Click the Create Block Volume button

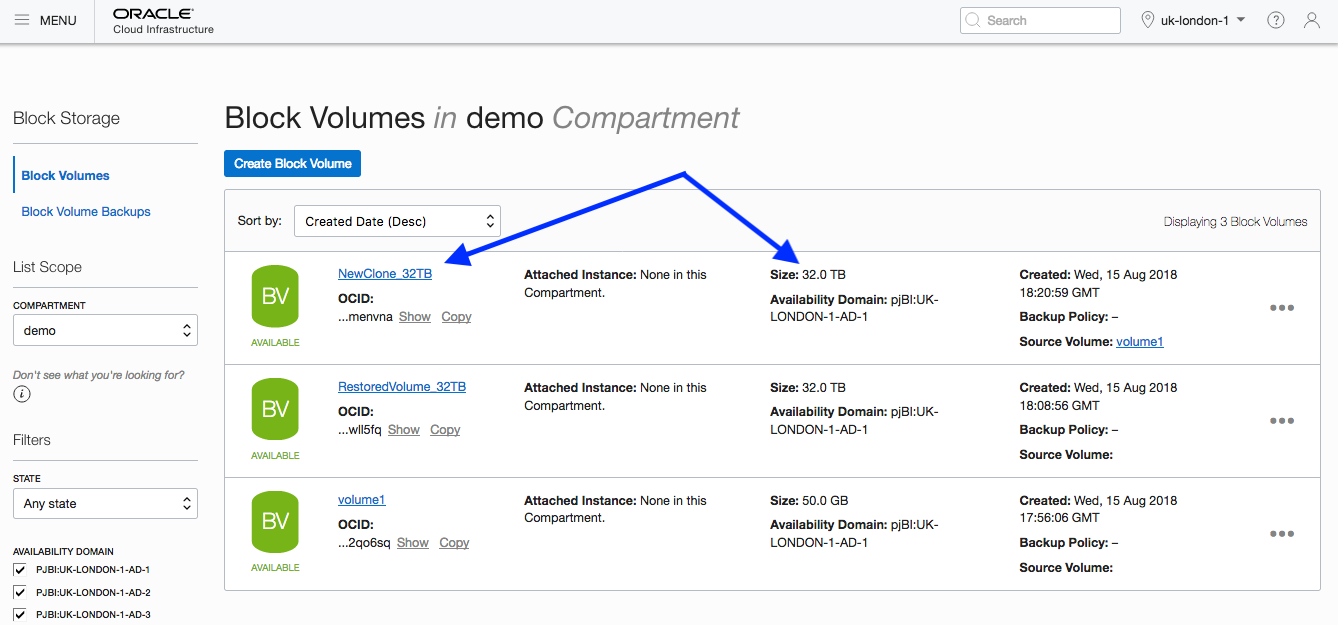click(292, 163)
